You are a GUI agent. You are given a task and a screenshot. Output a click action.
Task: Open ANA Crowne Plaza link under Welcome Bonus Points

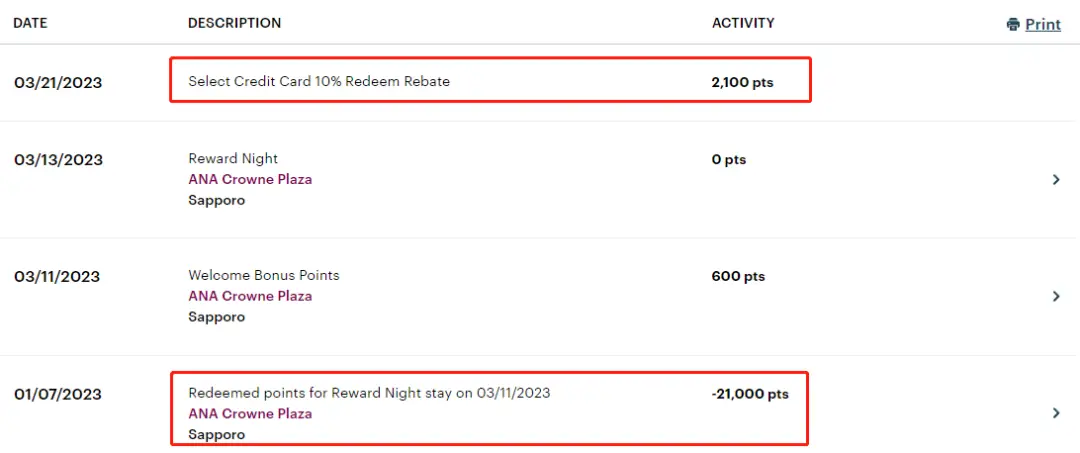pos(250,296)
